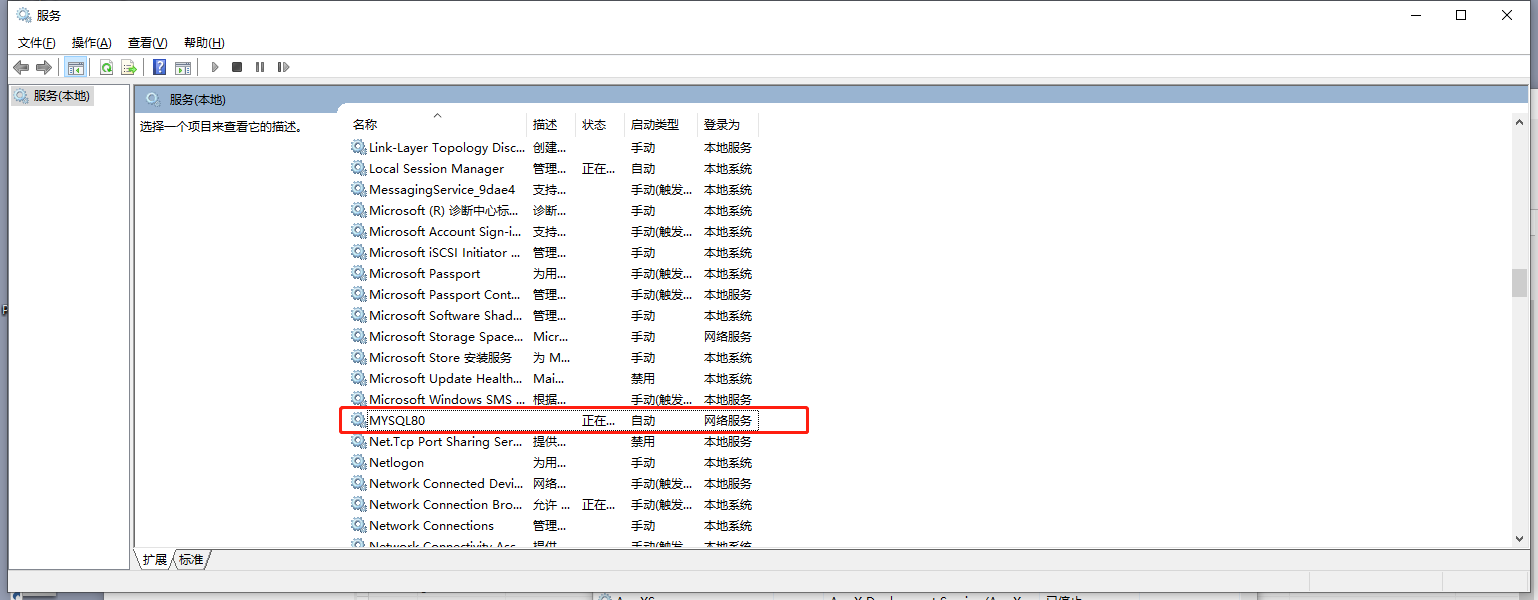Image resolution: width=1538 pixels, height=600 pixels.
Task: Open the 查看 menu
Action: point(146,42)
